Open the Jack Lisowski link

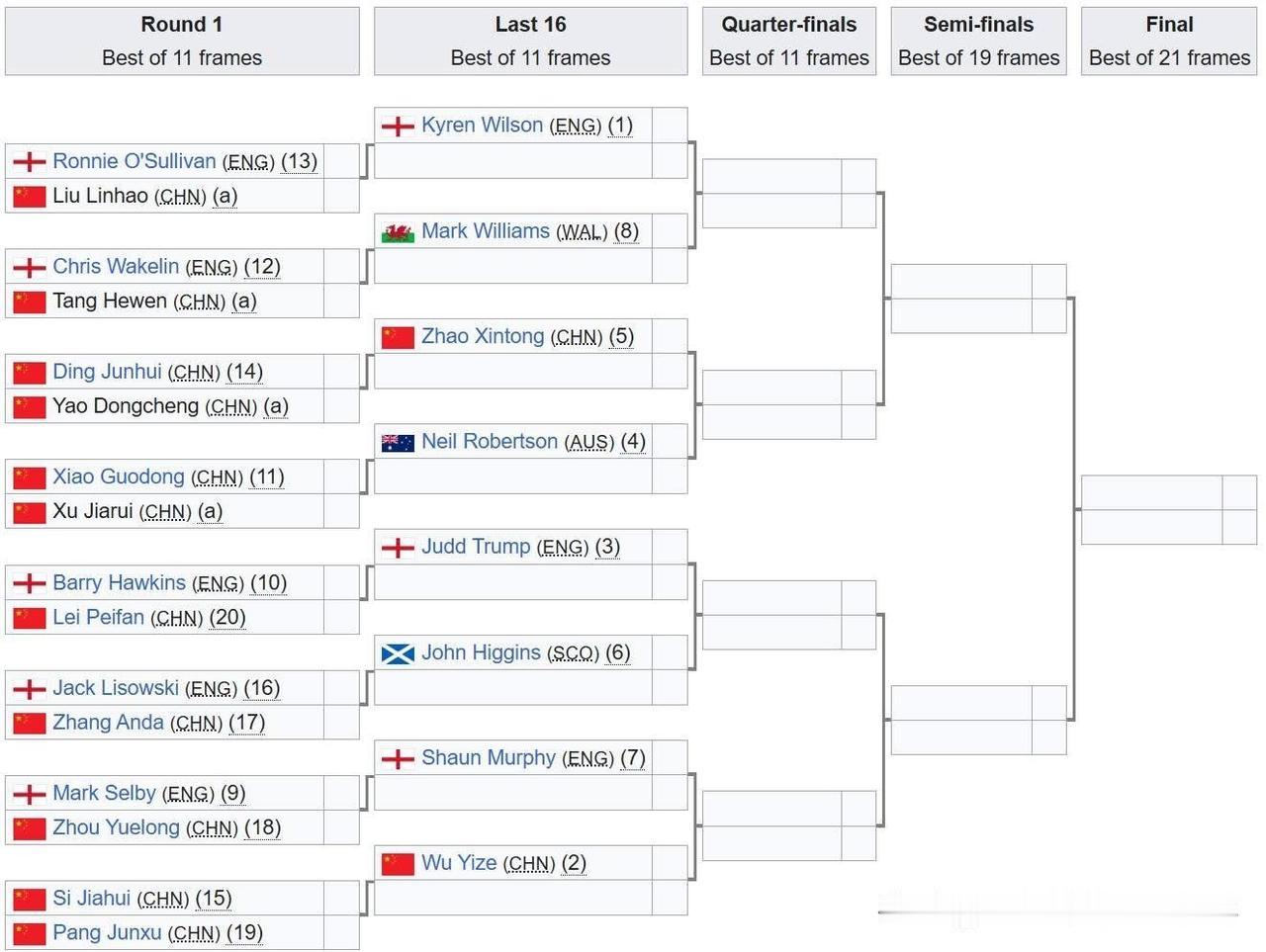116,688
